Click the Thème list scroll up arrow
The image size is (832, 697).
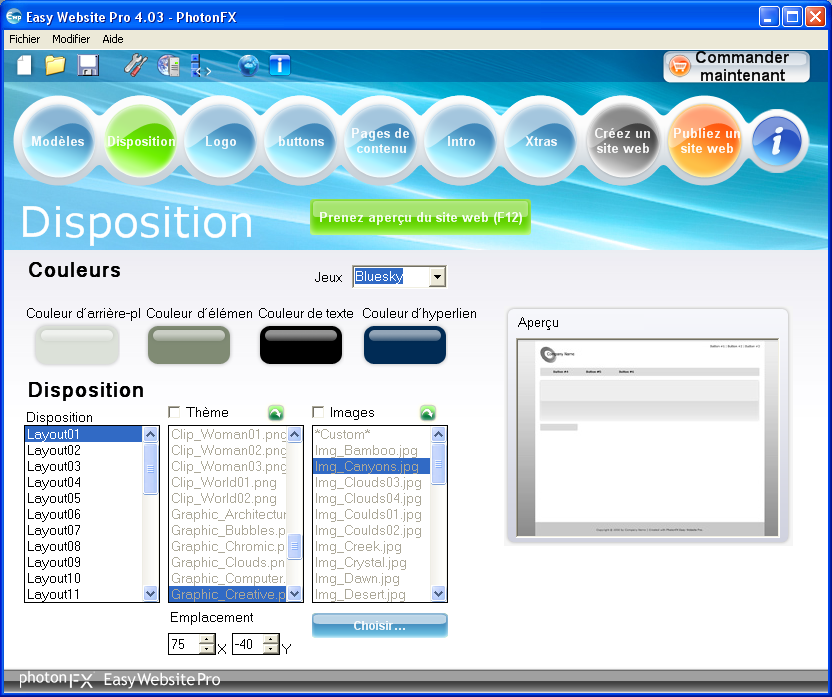294,435
